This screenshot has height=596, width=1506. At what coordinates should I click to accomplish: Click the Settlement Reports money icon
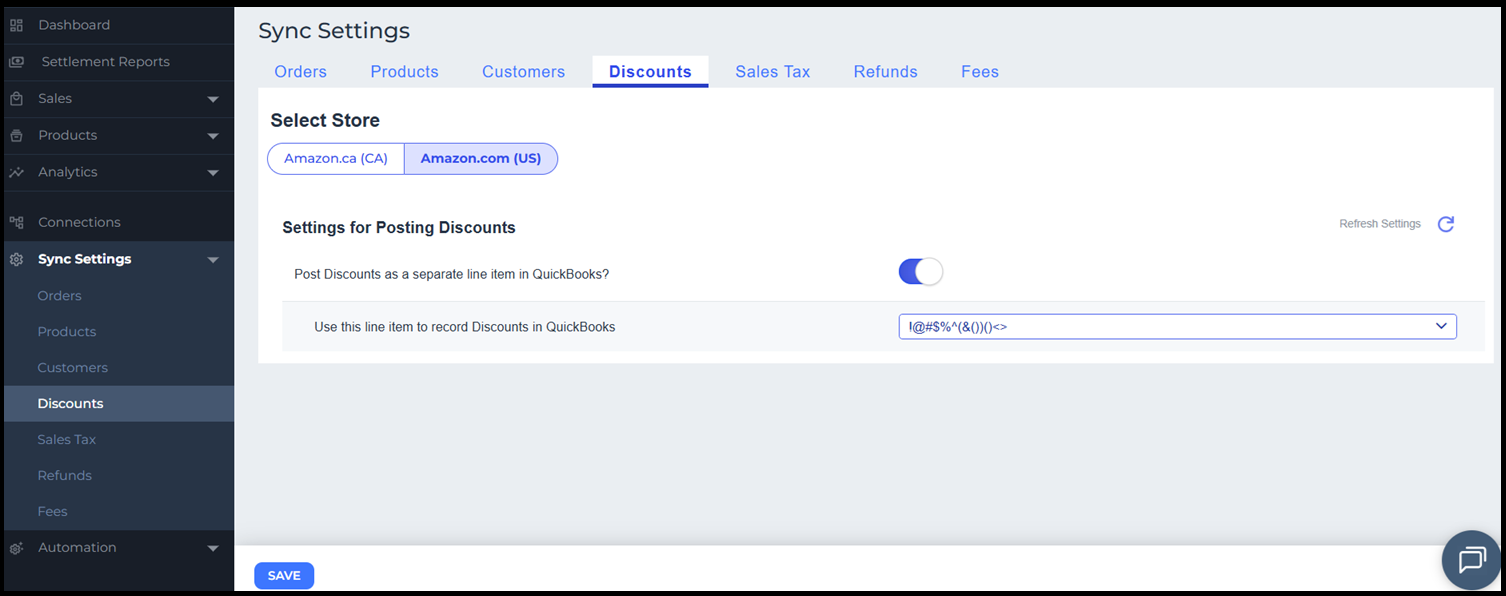(x=16, y=62)
